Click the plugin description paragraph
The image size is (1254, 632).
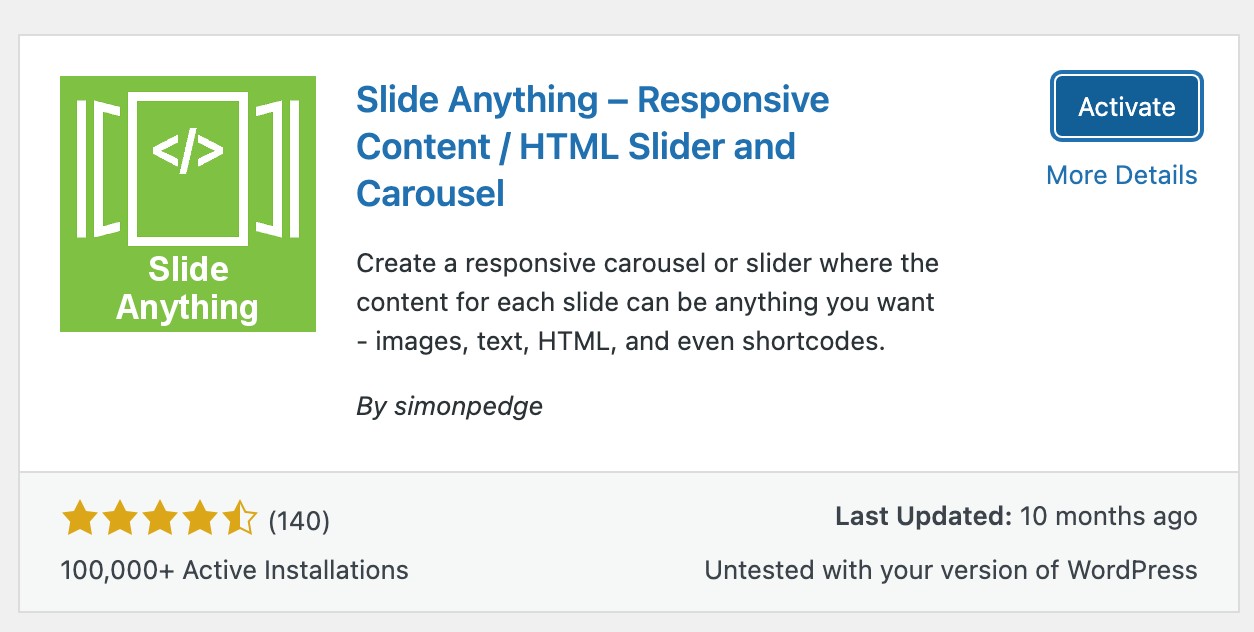coord(647,303)
